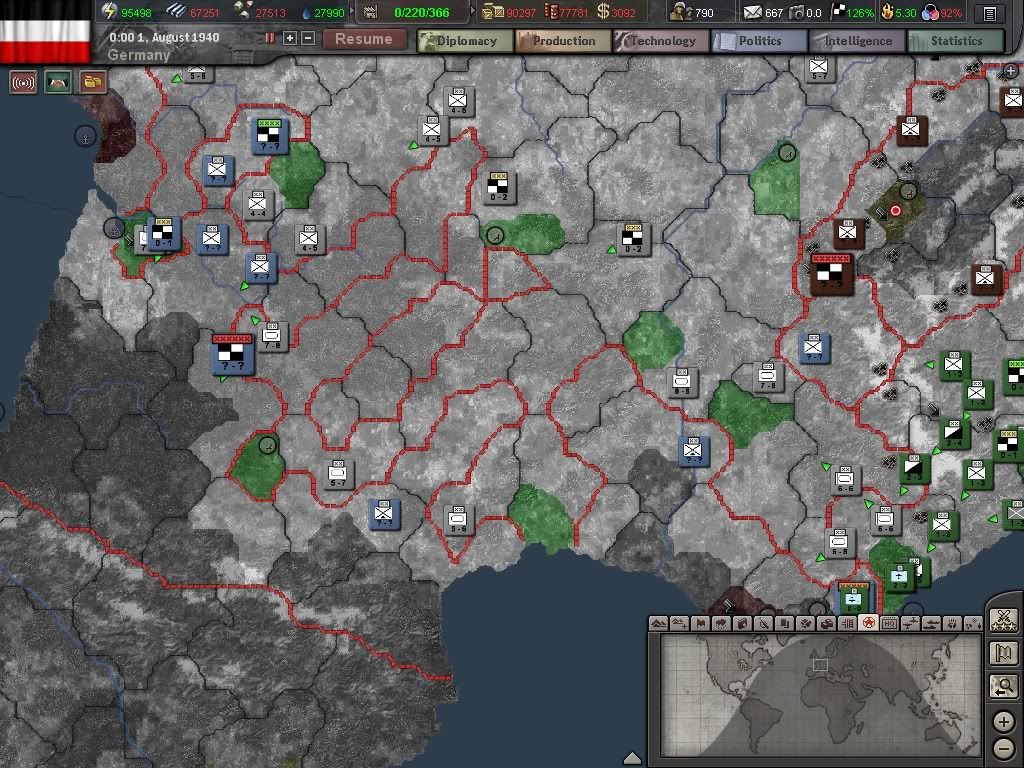Viewport: 1024px width, 768px height.
Task: Open the Technology tab
Action: click(x=661, y=40)
